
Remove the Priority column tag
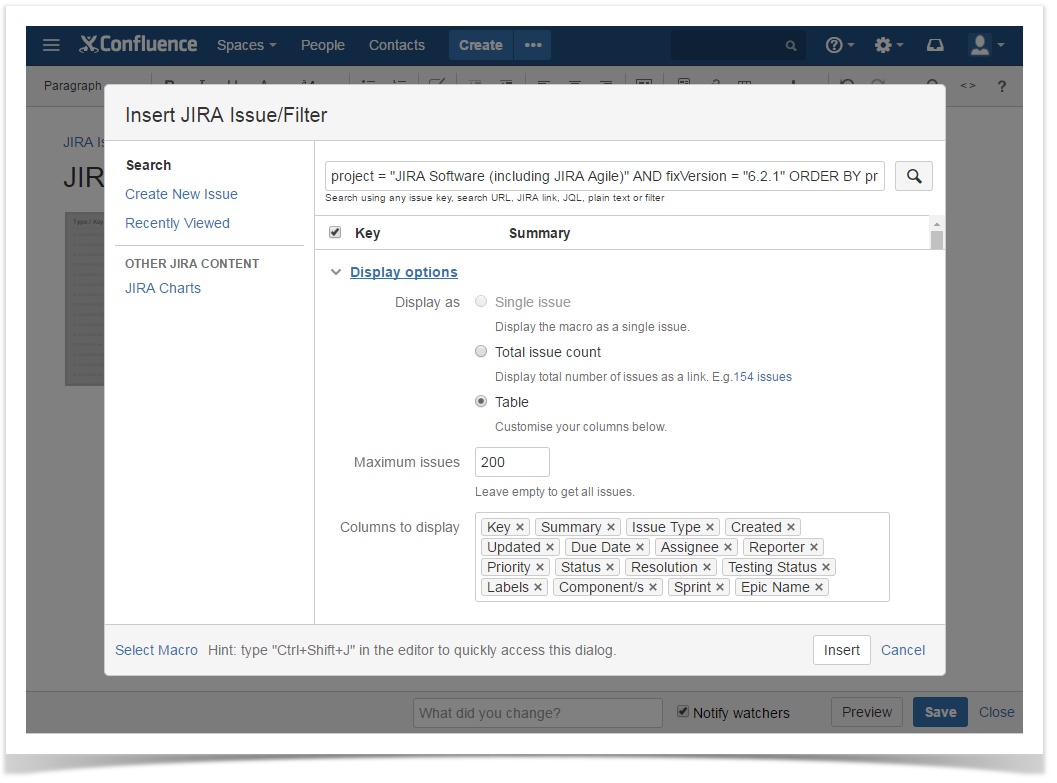pos(540,568)
